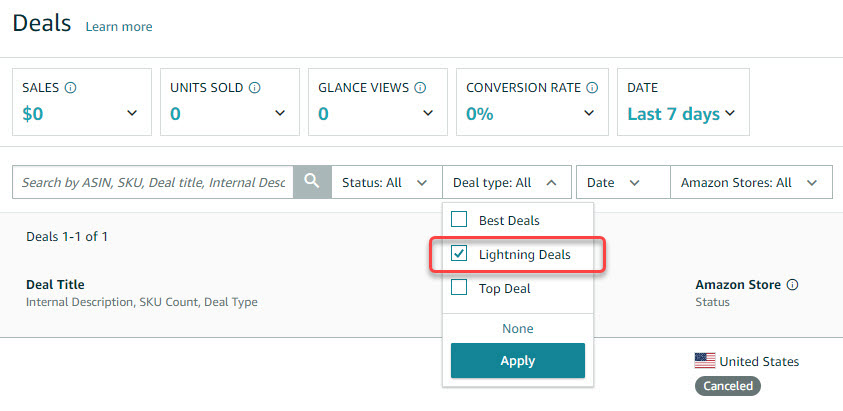Open the Amazon Stores: All dropdown

pos(750,183)
